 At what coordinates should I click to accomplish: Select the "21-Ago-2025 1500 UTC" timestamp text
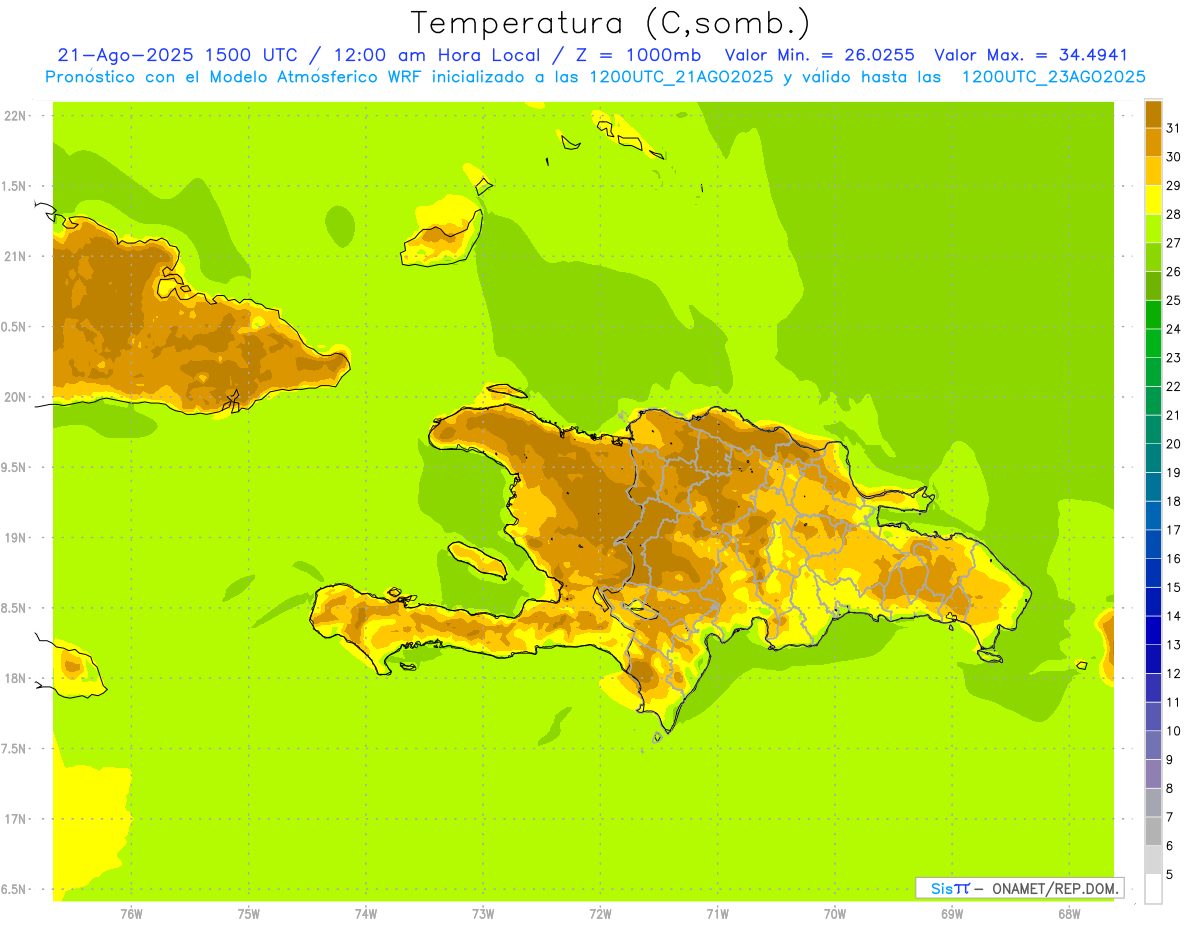[177, 55]
